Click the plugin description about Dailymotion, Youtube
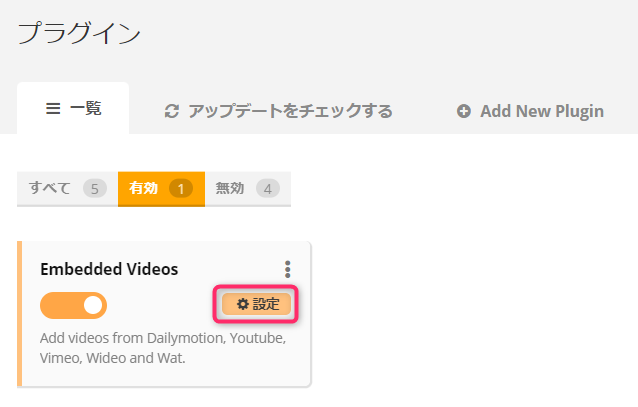Viewport: 638px width, 407px height. (163, 348)
